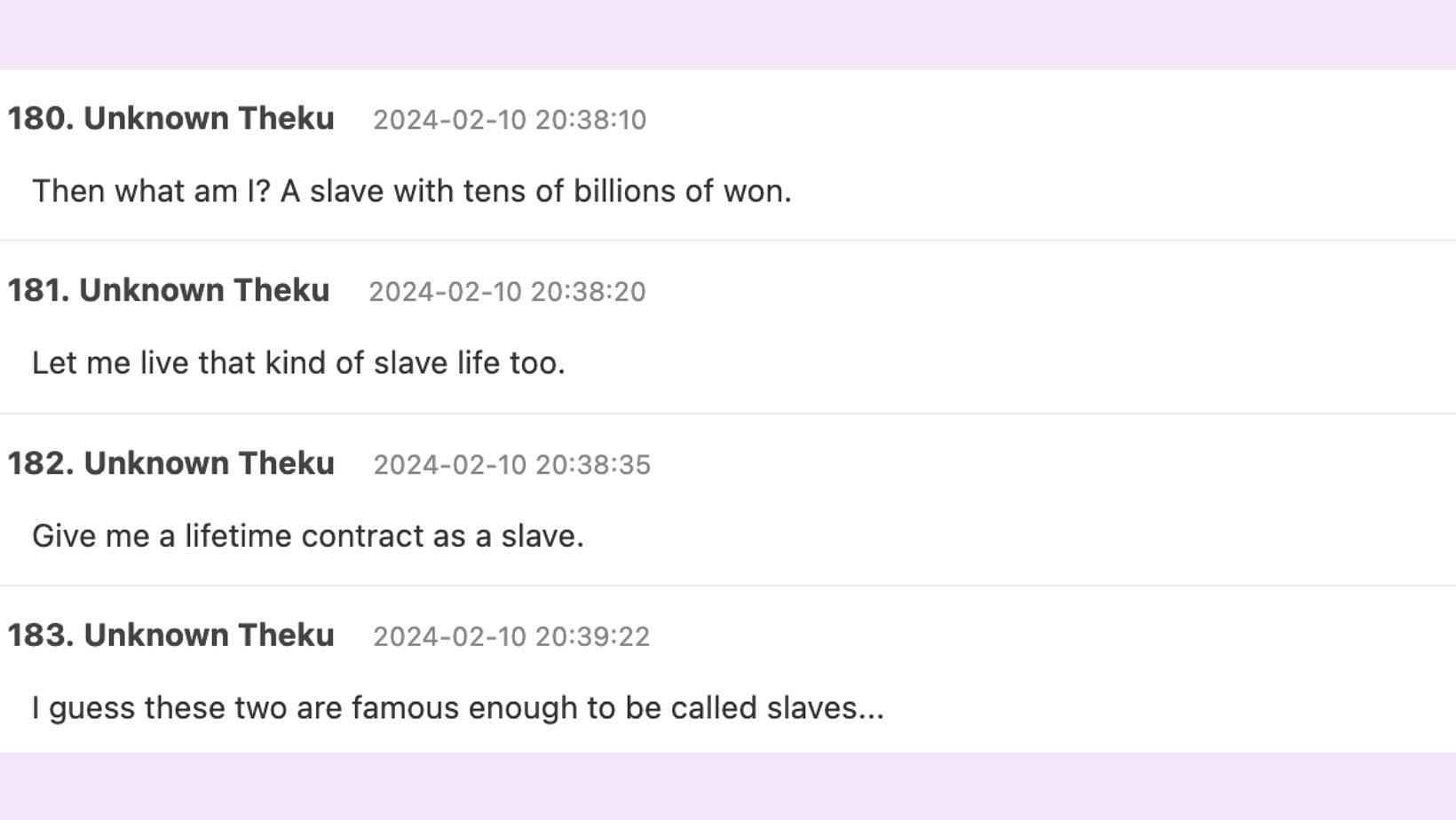The image size is (1456, 820).
Task: Select the comment starting "I guess these two"
Action: click(x=458, y=708)
